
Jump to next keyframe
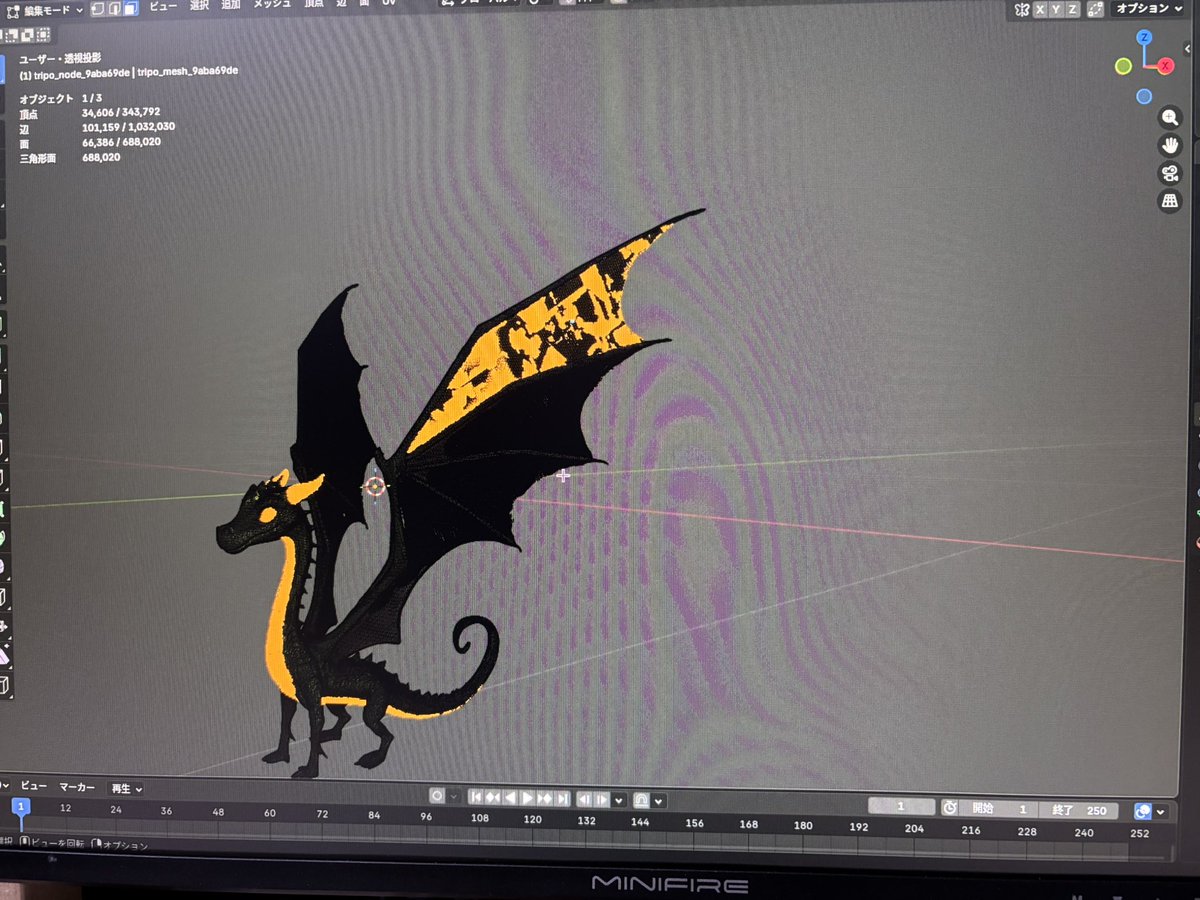[x=545, y=798]
